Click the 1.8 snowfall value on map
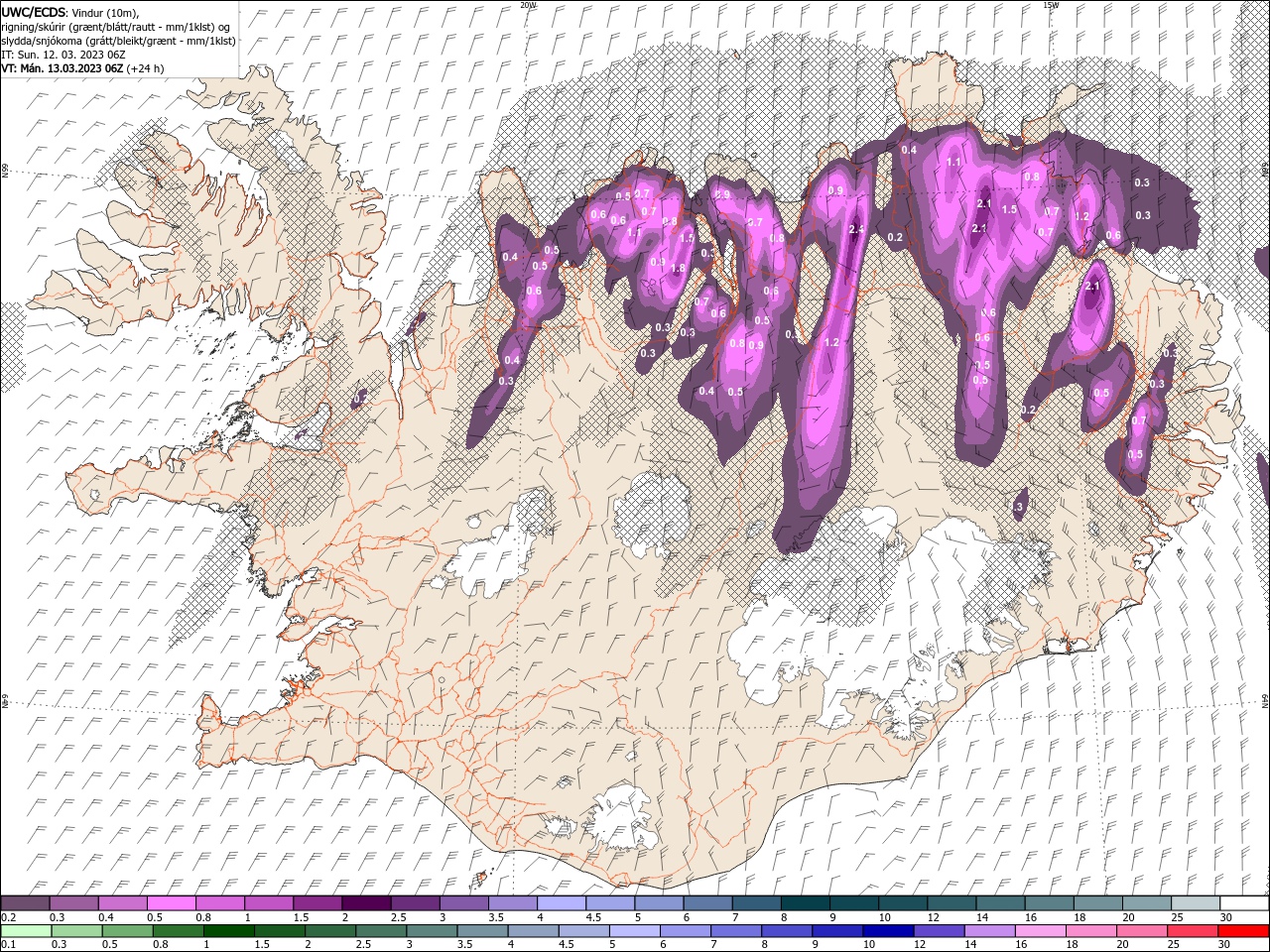The width and height of the screenshot is (1270, 952). click(x=679, y=269)
